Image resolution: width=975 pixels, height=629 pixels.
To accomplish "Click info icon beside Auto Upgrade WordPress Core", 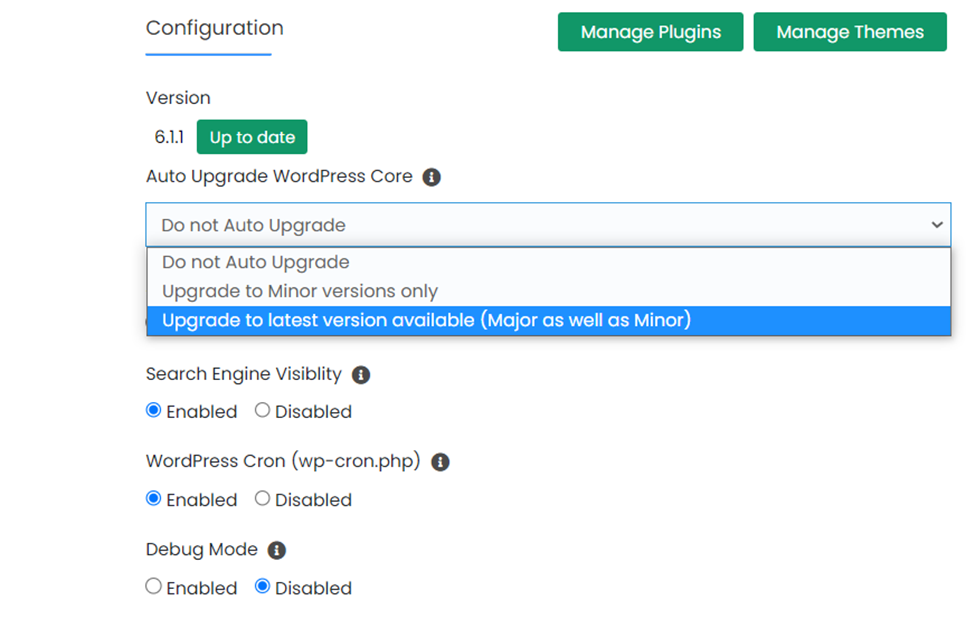I will [x=431, y=177].
